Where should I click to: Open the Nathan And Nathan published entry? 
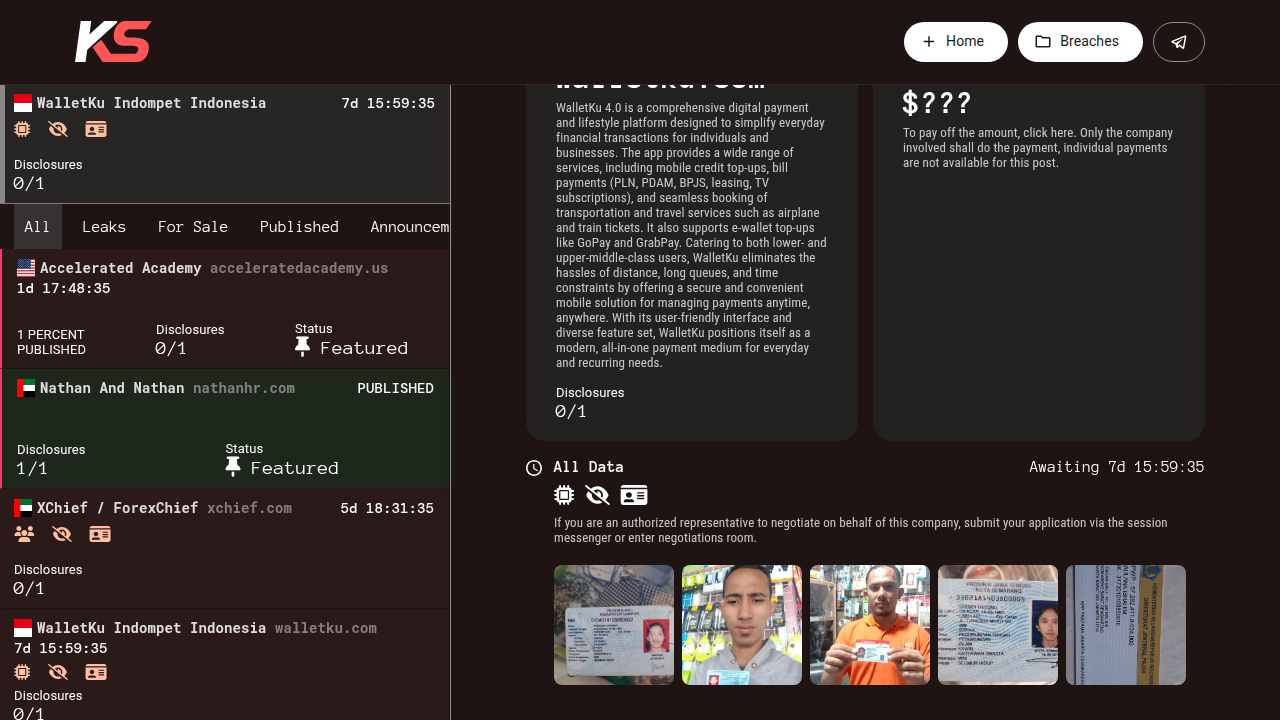(x=112, y=388)
